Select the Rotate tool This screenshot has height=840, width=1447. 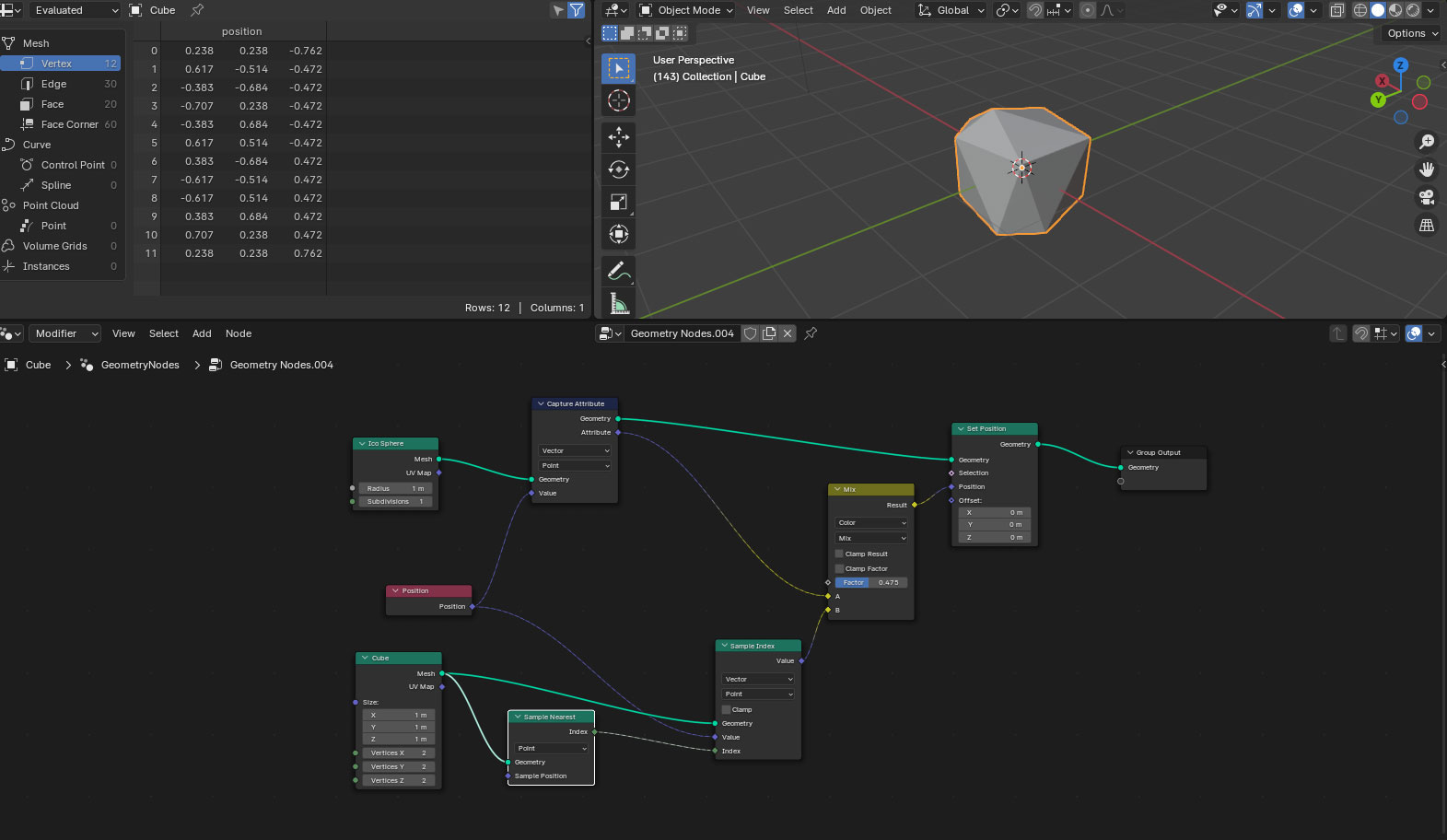618,169
